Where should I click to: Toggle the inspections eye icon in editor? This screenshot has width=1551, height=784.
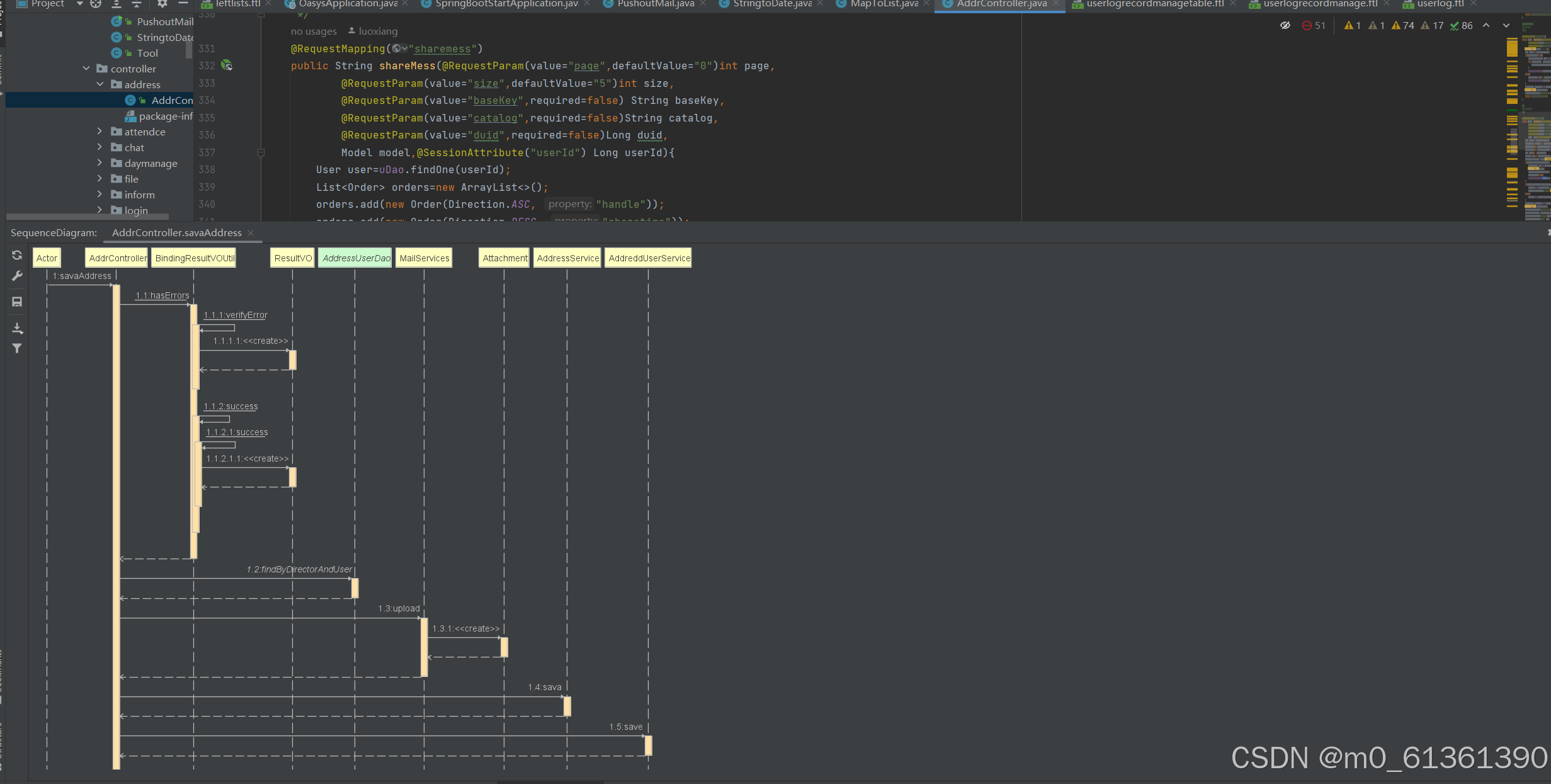tap(1285, 25)
